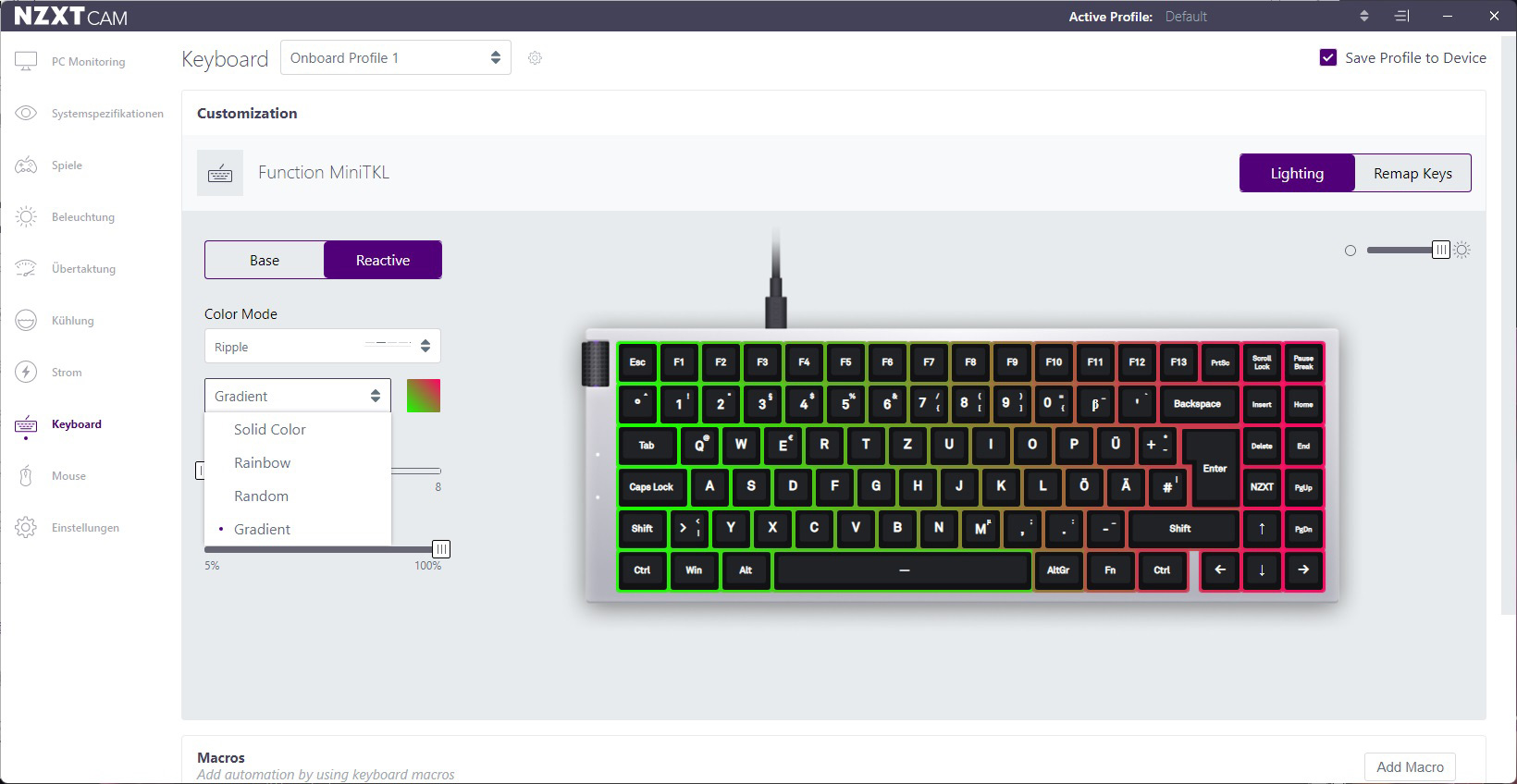Click the Beleuchtung label in sidebar
This screenshot has width=1517, height=784.
(x=83, y=216)
